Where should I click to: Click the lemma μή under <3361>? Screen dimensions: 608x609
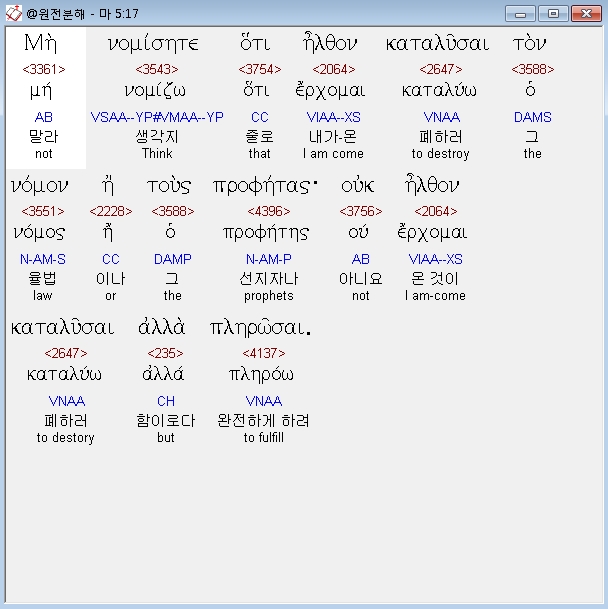point(41,91)
